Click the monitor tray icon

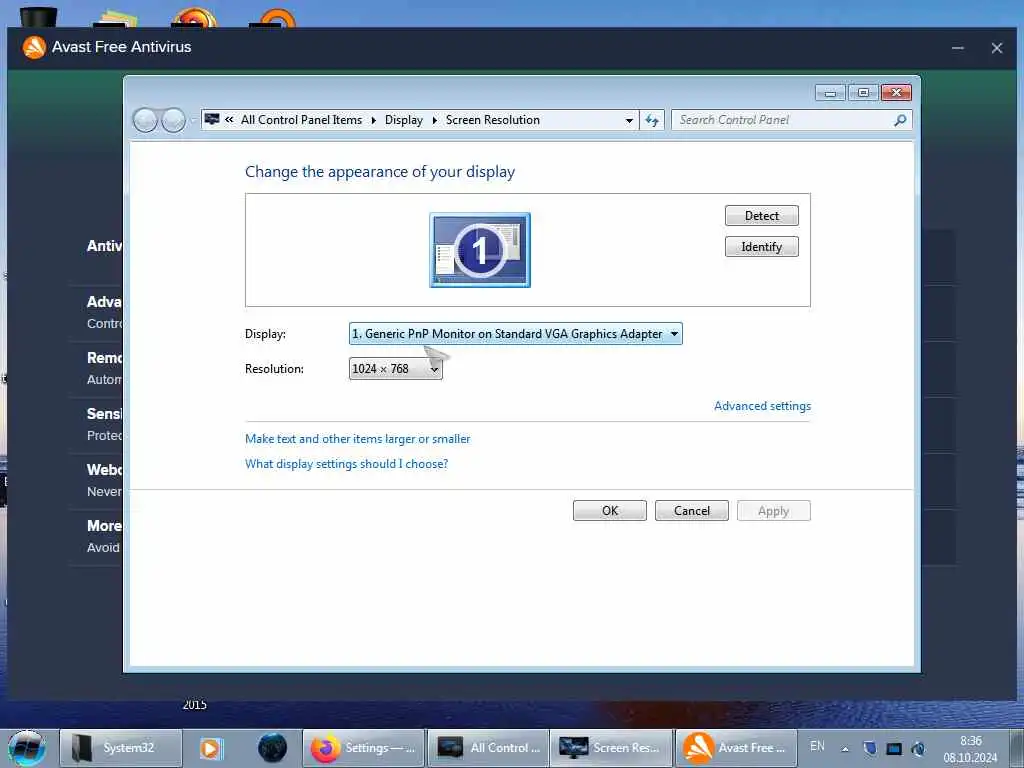[x=894, y=748]
